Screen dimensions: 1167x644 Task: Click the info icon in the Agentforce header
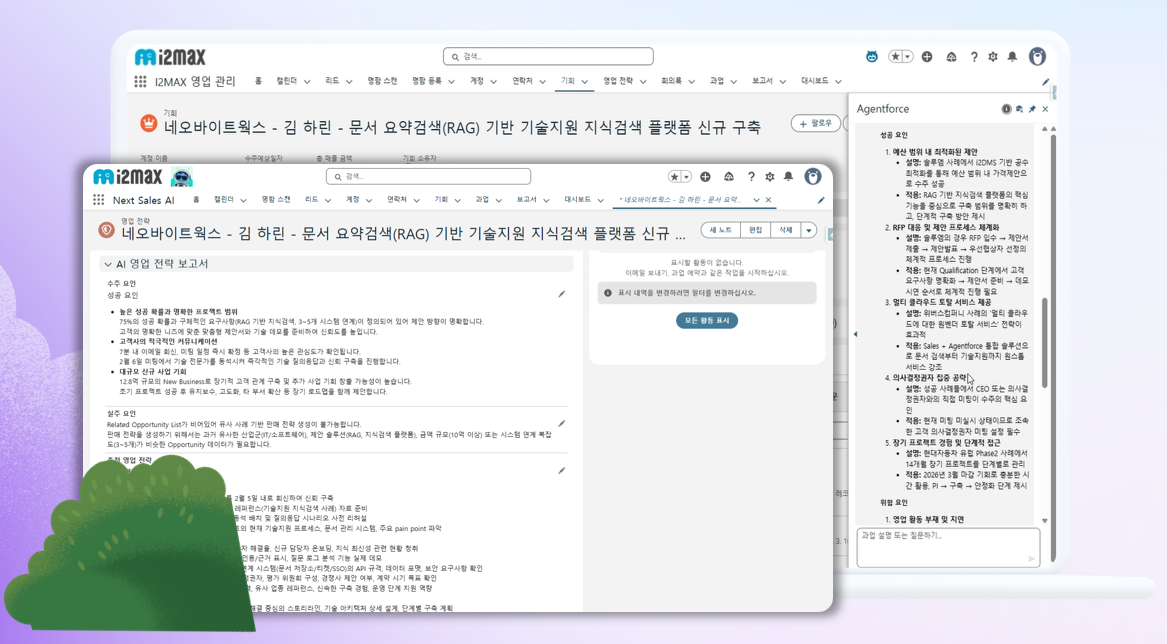[x=1006, y=109]
